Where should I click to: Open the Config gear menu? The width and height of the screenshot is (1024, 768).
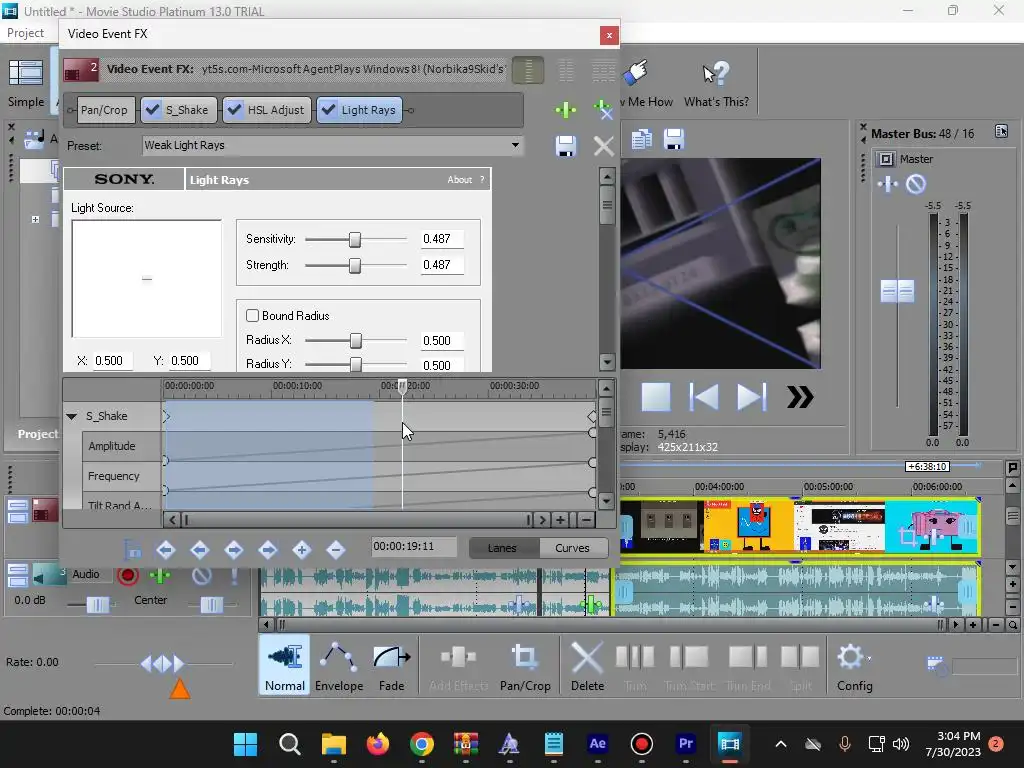854,666
